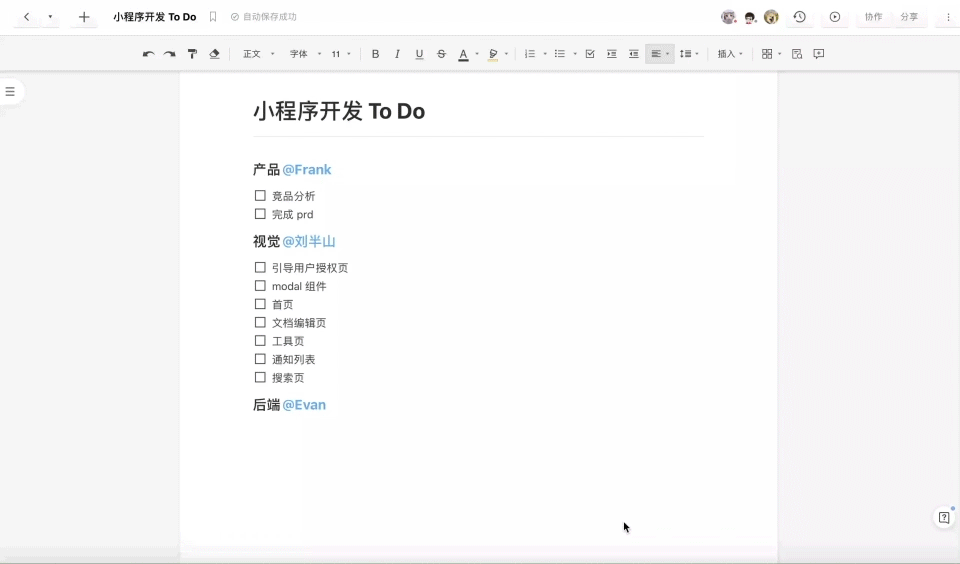Open the find and replace icon
Screen dimensions: 960x564
797,54
